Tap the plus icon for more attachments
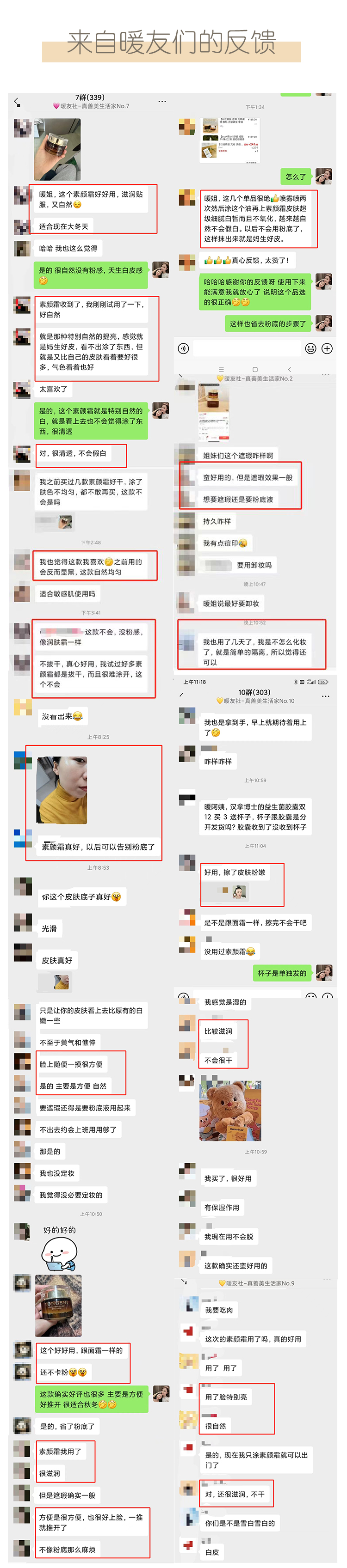Screen dimensions: 347x1568 (327, 348)
